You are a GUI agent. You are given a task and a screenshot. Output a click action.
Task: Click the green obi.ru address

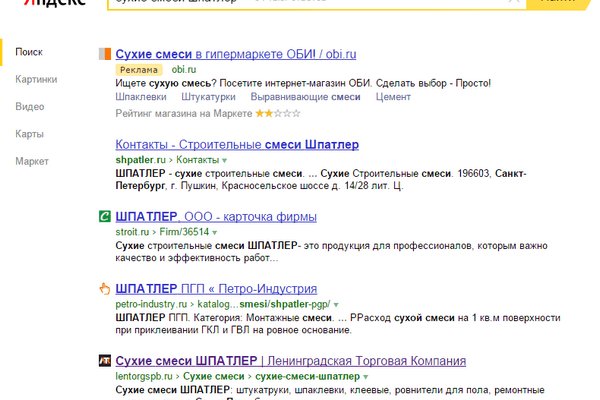(x=184, y=69)
